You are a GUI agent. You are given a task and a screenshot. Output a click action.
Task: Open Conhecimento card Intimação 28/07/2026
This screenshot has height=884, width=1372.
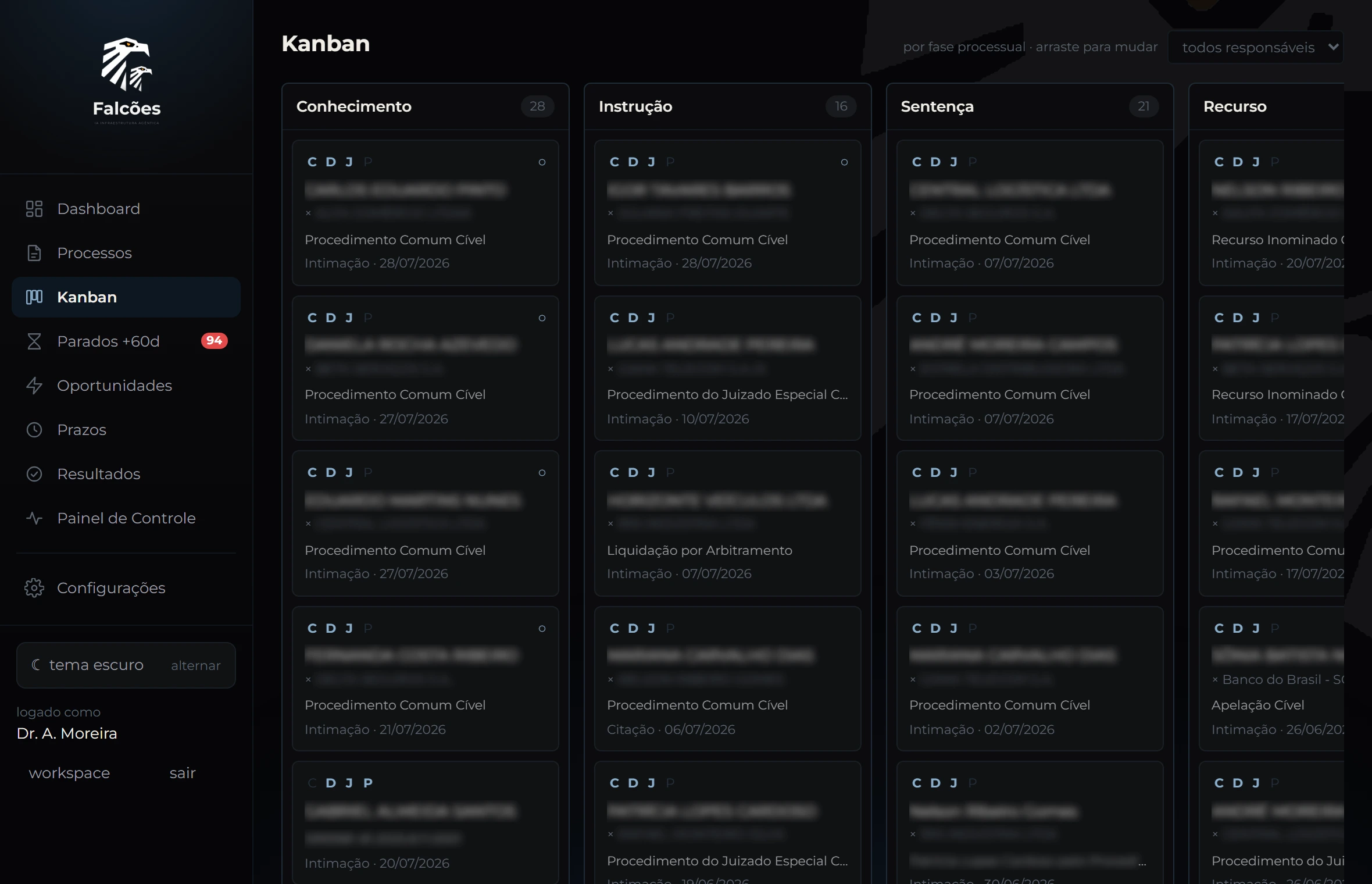click(426, 213)
